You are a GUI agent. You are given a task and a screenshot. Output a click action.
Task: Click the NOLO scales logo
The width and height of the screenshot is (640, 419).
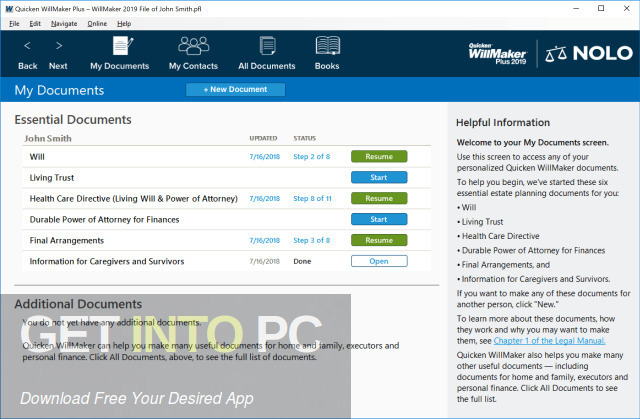click(x=589, y=53)
